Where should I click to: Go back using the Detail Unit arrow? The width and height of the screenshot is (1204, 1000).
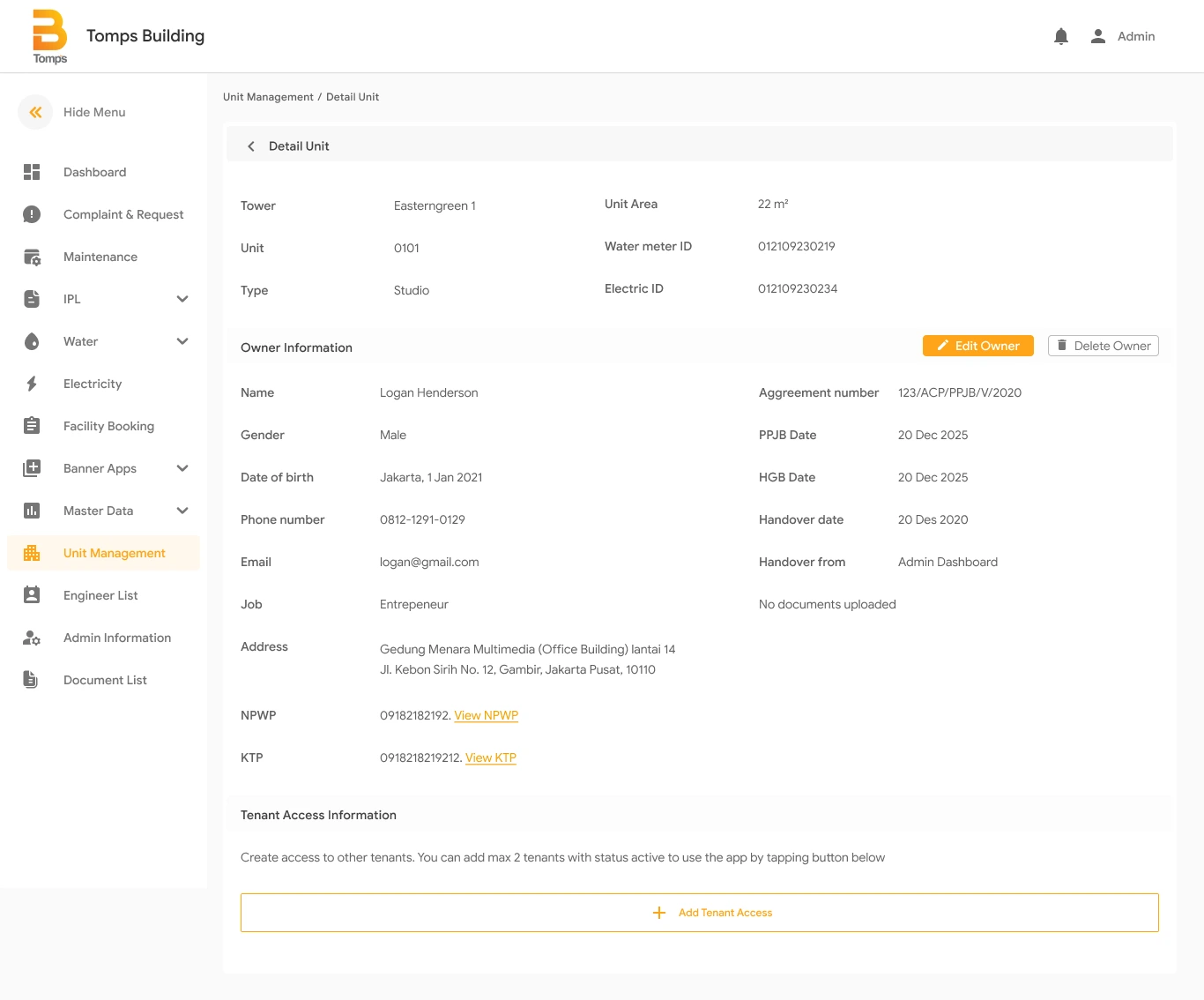pos(251,146)
